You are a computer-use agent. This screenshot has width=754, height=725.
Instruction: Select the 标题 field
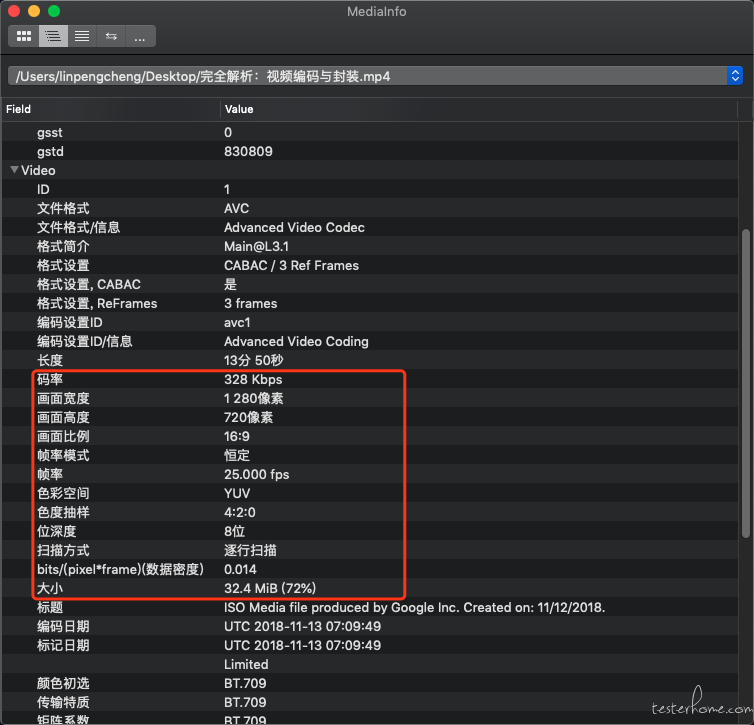pos(50,607)
